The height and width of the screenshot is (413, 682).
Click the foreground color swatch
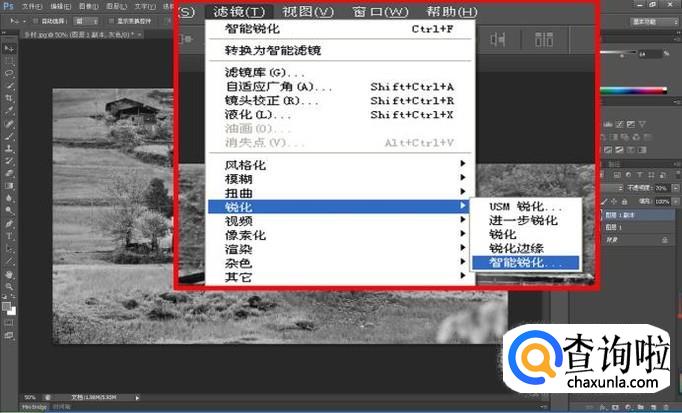7,306
